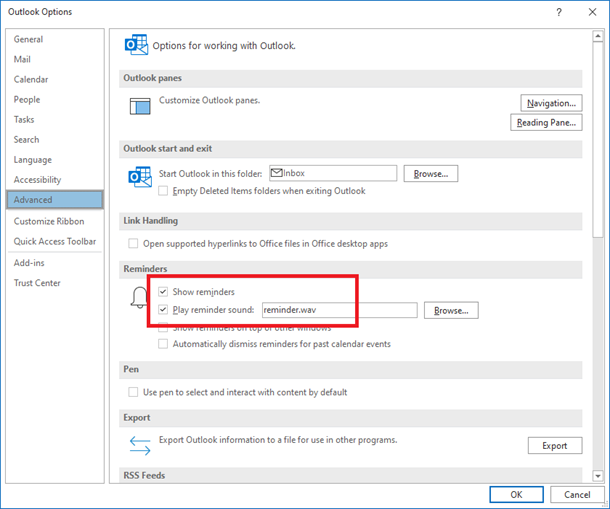Open the Mail options category

coord(22,60)
